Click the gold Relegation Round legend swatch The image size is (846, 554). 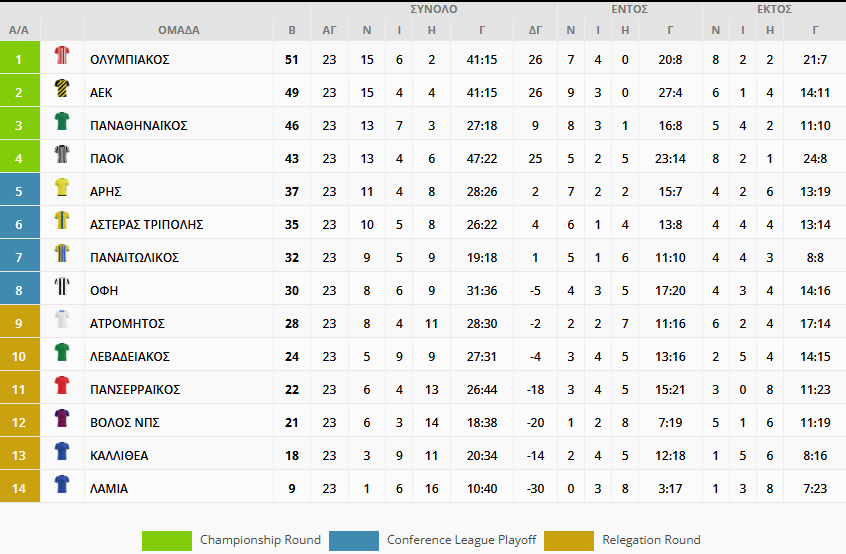(569, 541)
